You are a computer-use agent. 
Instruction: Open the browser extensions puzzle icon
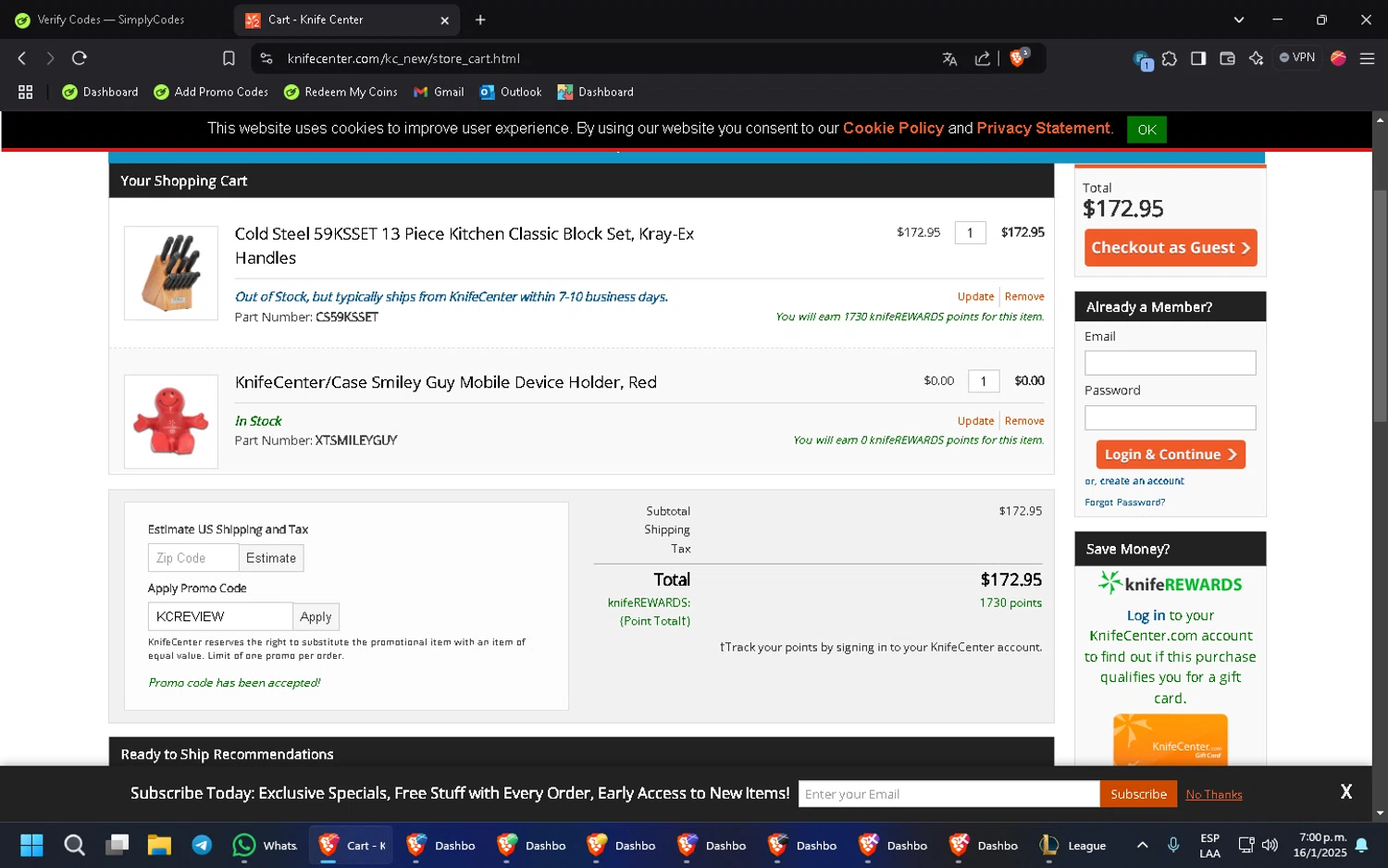coord(1170,58)
